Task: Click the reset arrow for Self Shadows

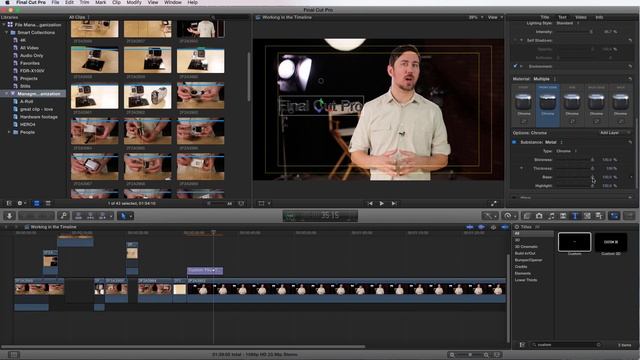Action: pyautogui.click(x=630, y=40)
